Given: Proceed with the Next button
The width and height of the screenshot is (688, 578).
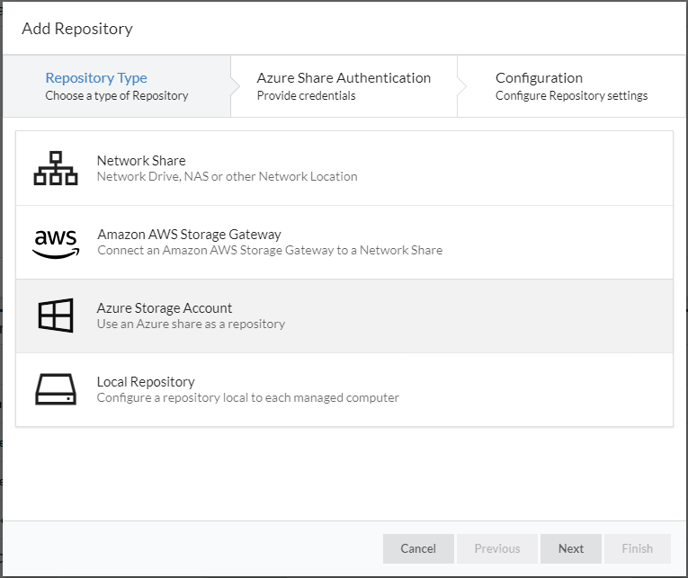Looking at the screenshot, I should click(x=571, y=549).
